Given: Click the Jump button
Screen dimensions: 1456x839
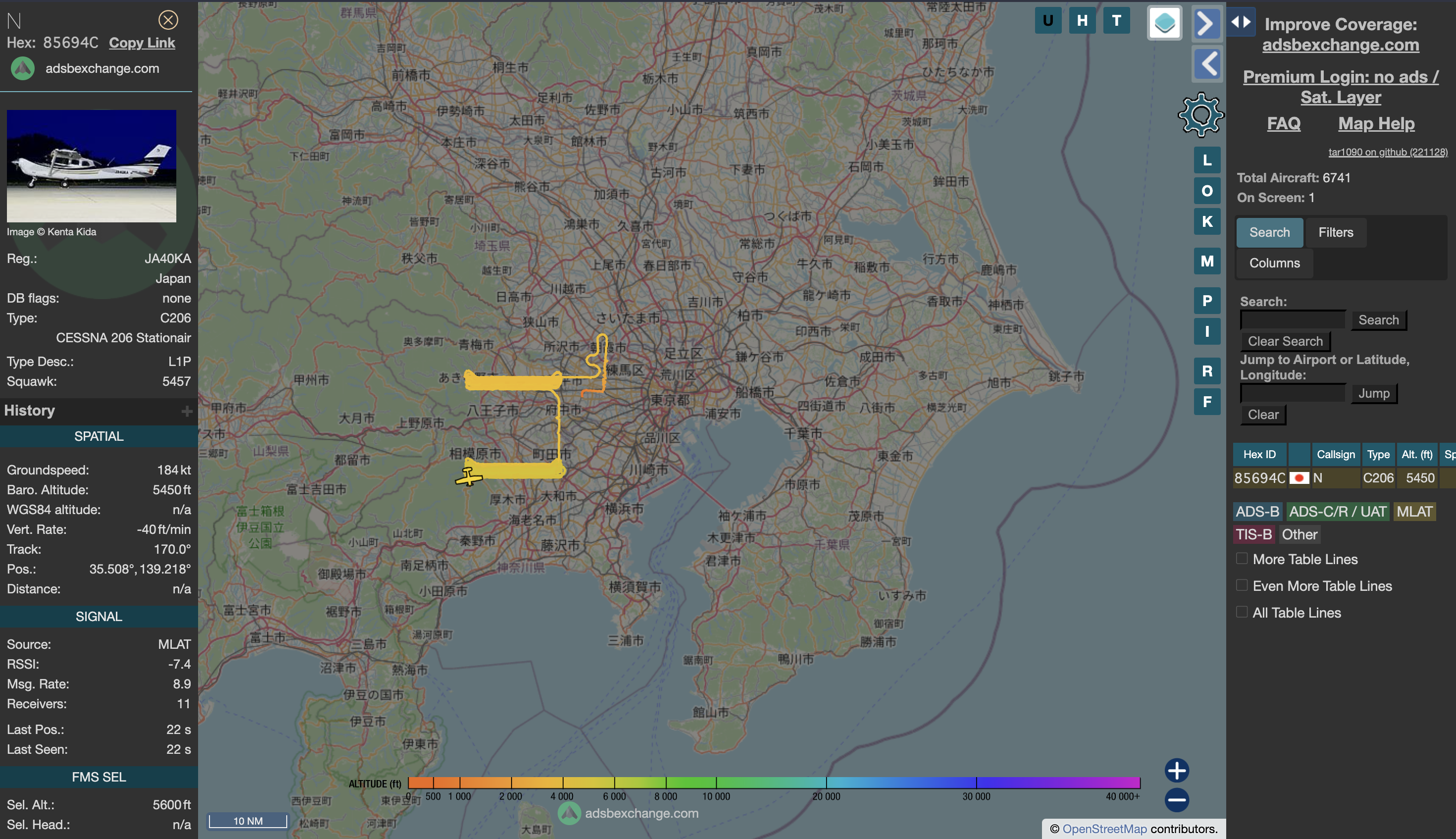Looking at the screenshot, I should coord(1374,394).
